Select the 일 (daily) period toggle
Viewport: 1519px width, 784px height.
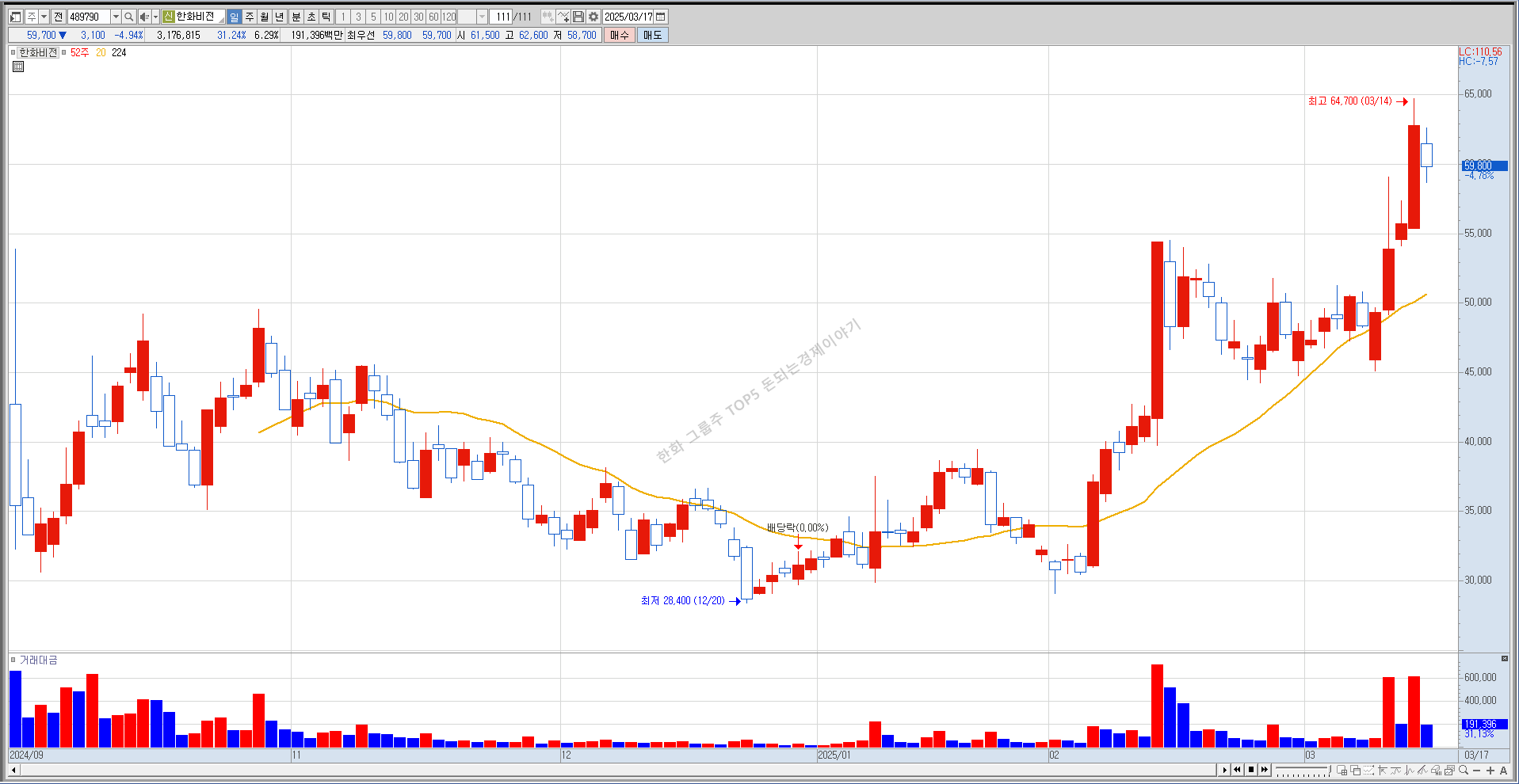point(234,17)
